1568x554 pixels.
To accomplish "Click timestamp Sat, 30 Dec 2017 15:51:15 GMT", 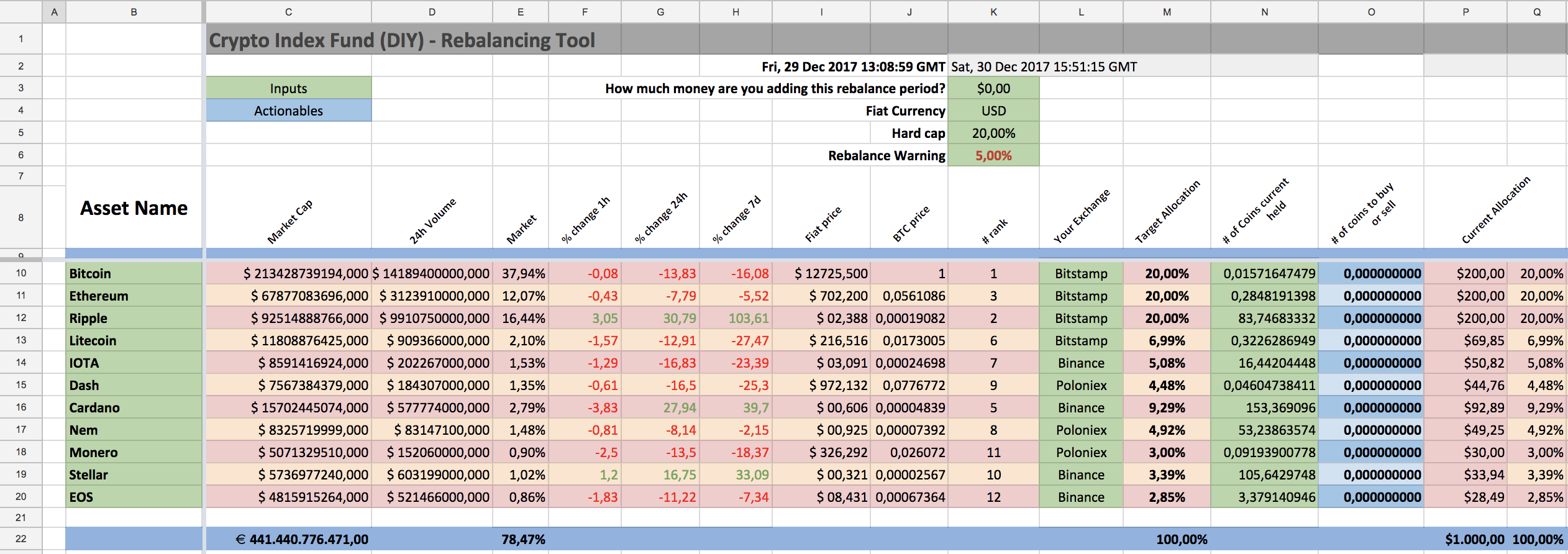I will [x=1044, y=66].
